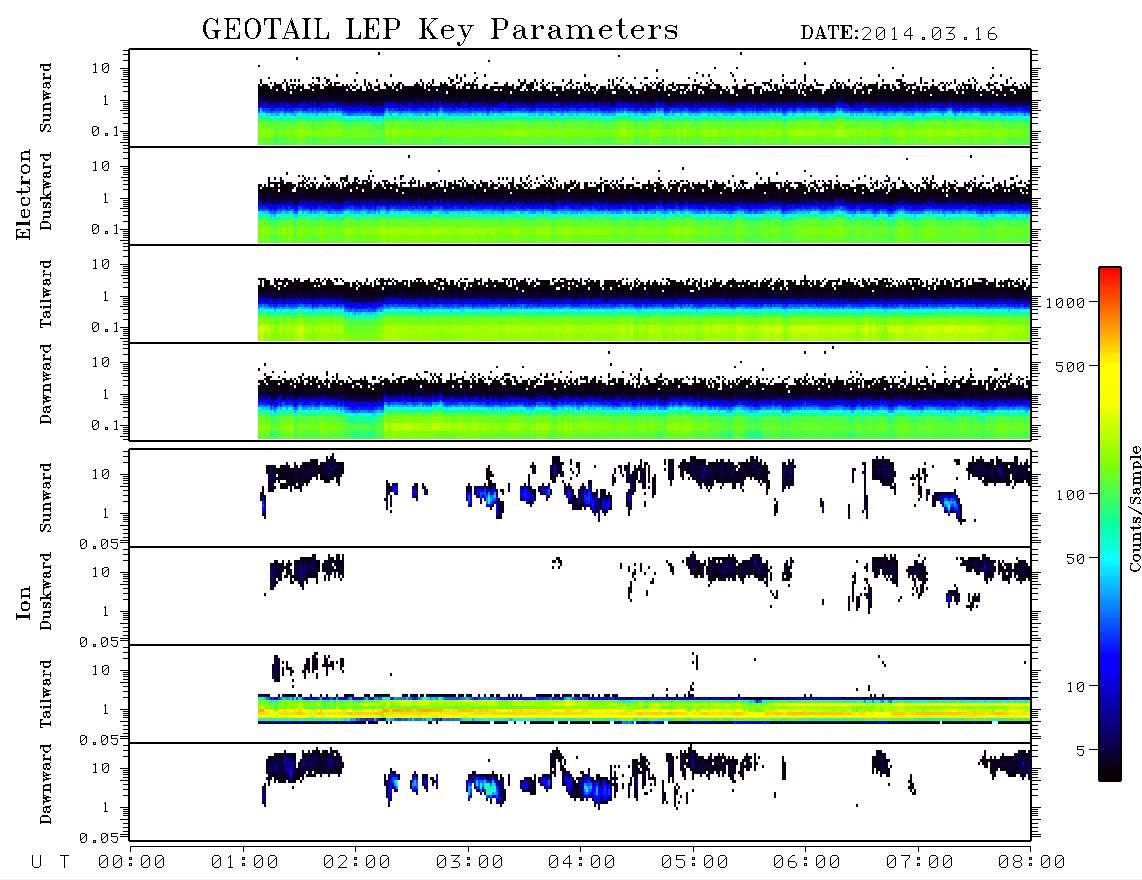Click the 0.1 tick label of Electron Sunward panel
The width and height of the screenshot is (1142, 880).
click(104, 132)
